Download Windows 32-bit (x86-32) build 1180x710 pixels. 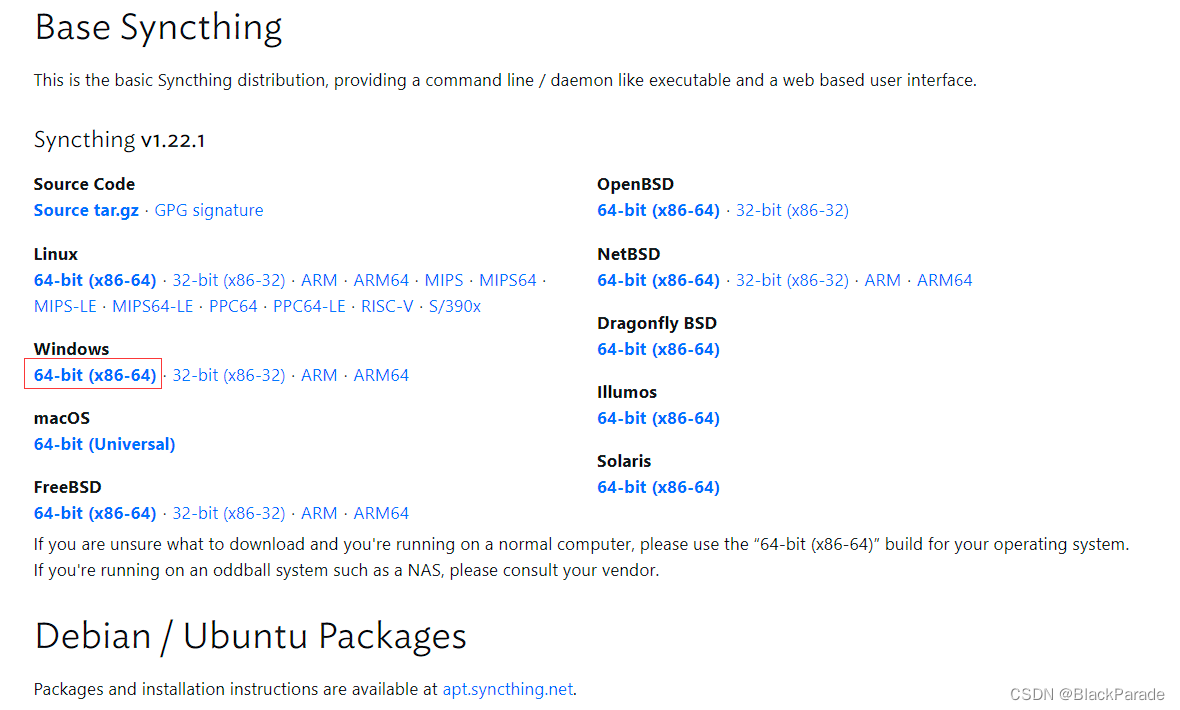pos(229,375)
